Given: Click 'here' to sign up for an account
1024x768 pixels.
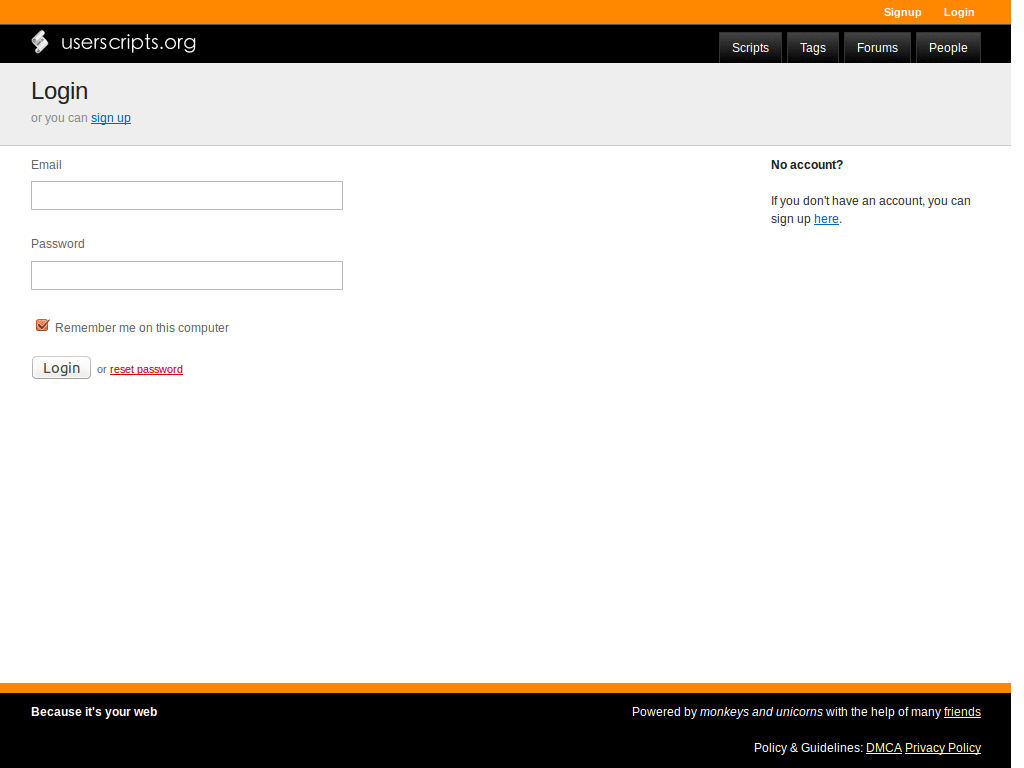Looking at the screenshot, I should [826, 218].
